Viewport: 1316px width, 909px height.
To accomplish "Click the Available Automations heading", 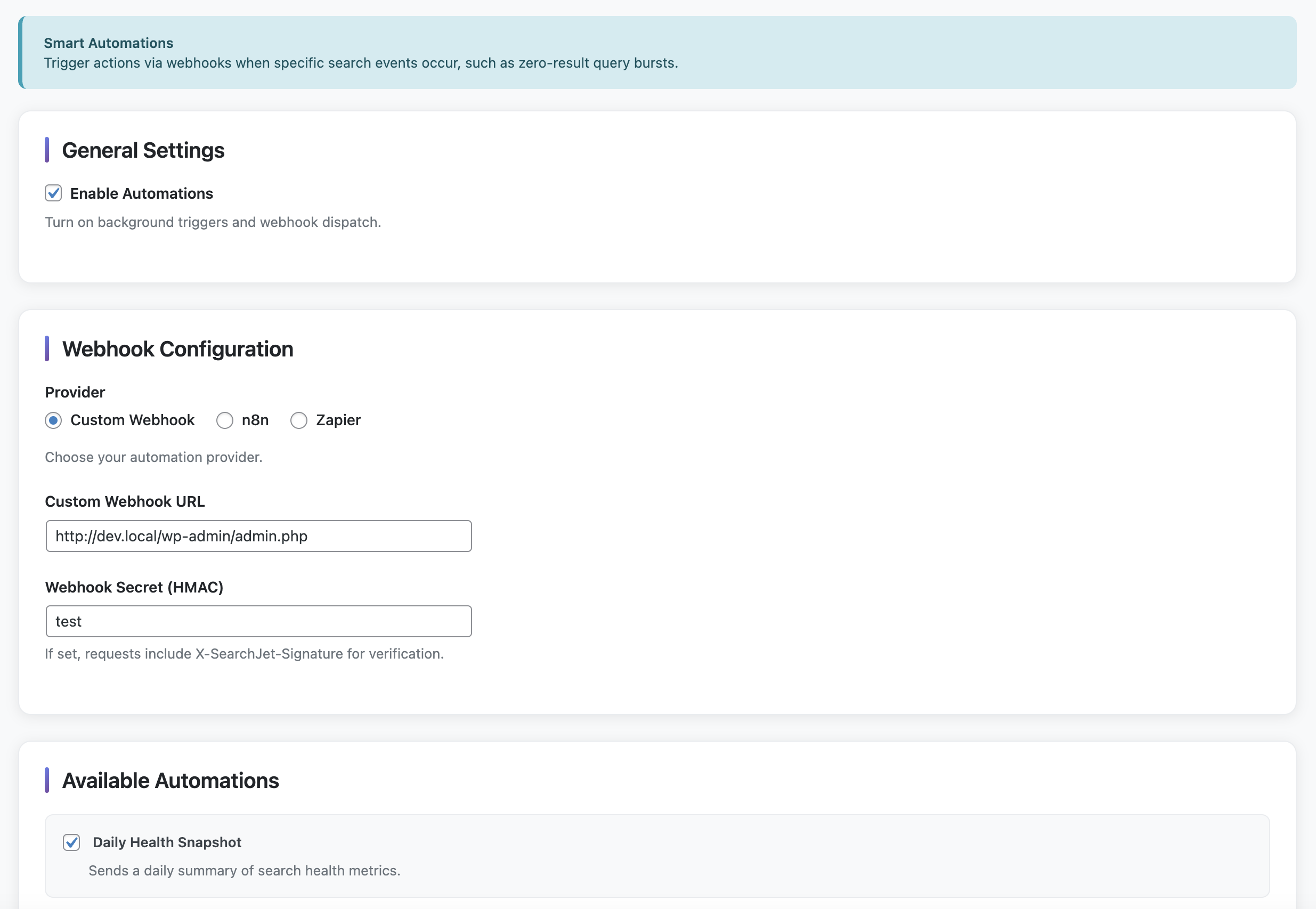I will (x=170, y=781).
